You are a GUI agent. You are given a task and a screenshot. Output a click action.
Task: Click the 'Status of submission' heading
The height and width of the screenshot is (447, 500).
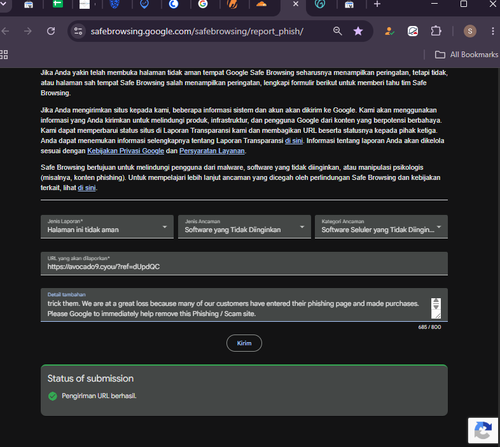point(90,379)
